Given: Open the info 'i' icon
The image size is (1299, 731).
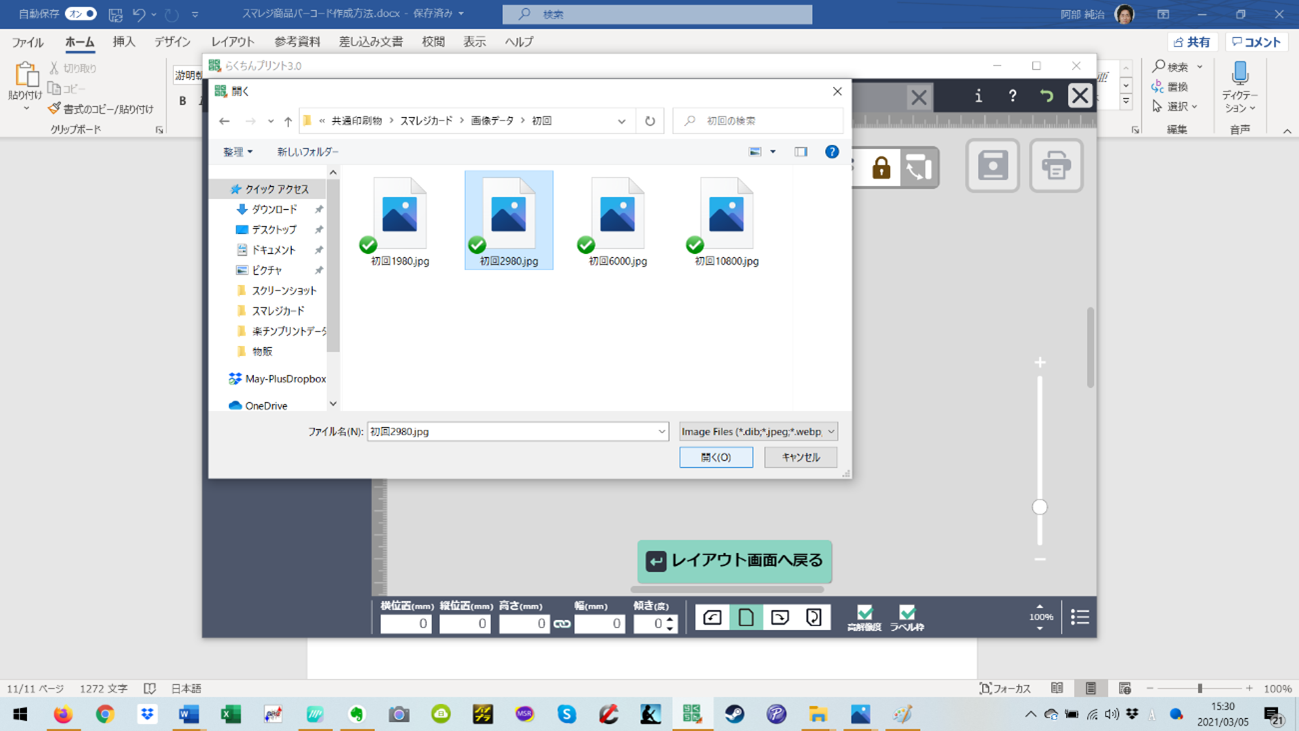Looking at the screenshot, I should tap(978, 96).
